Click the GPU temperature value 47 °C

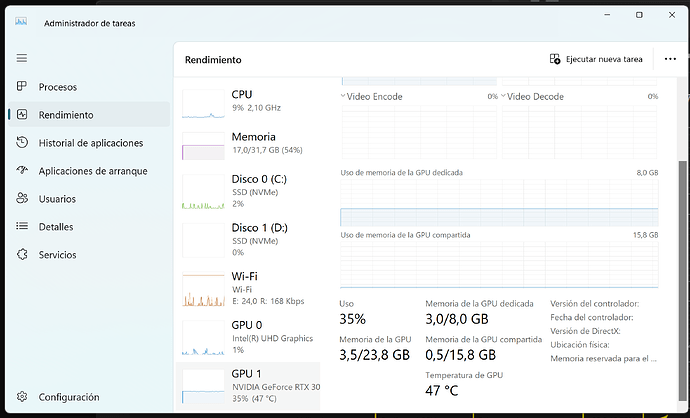click(x=442, y=390)
